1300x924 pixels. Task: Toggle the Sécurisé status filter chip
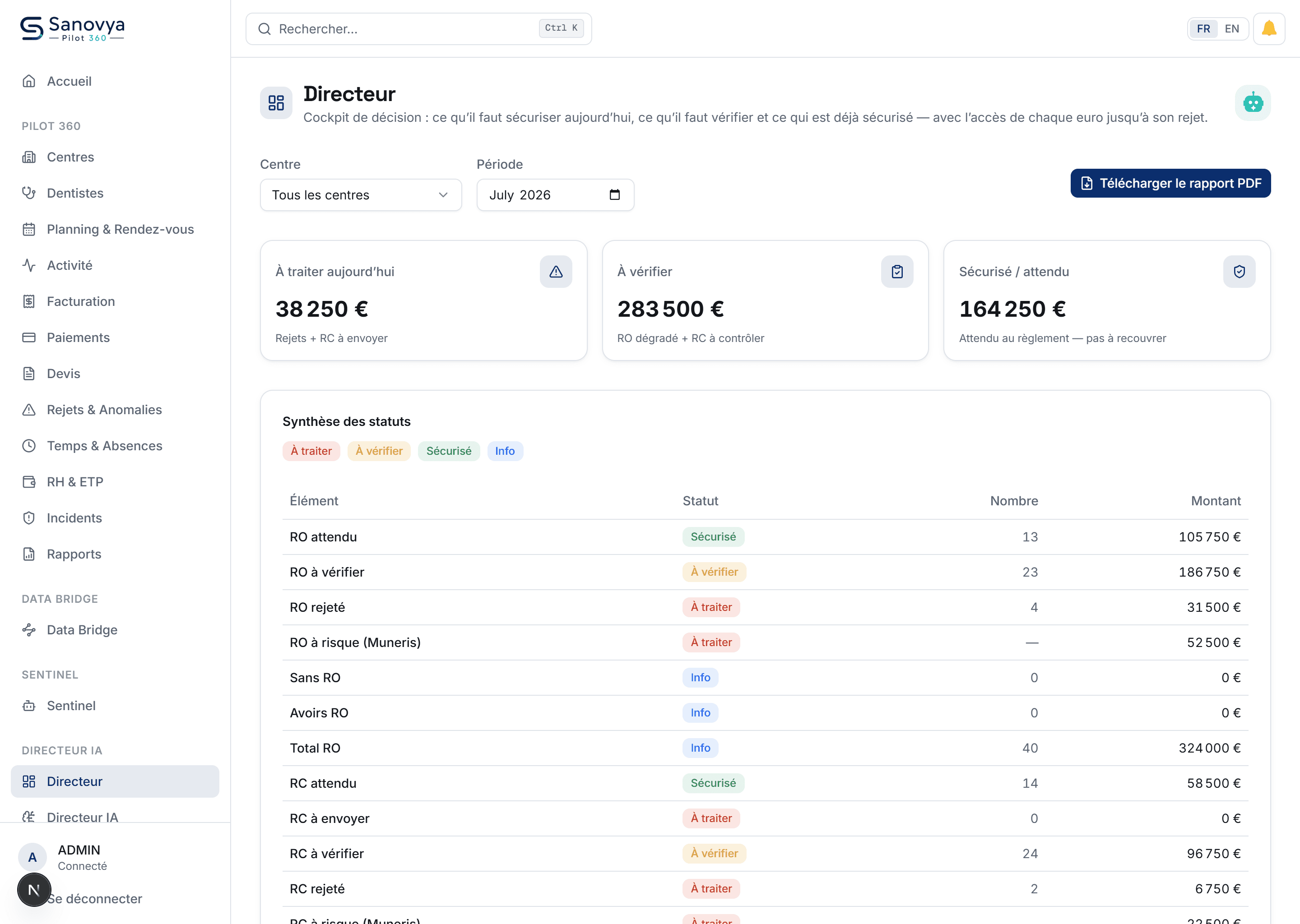point(449,451)
